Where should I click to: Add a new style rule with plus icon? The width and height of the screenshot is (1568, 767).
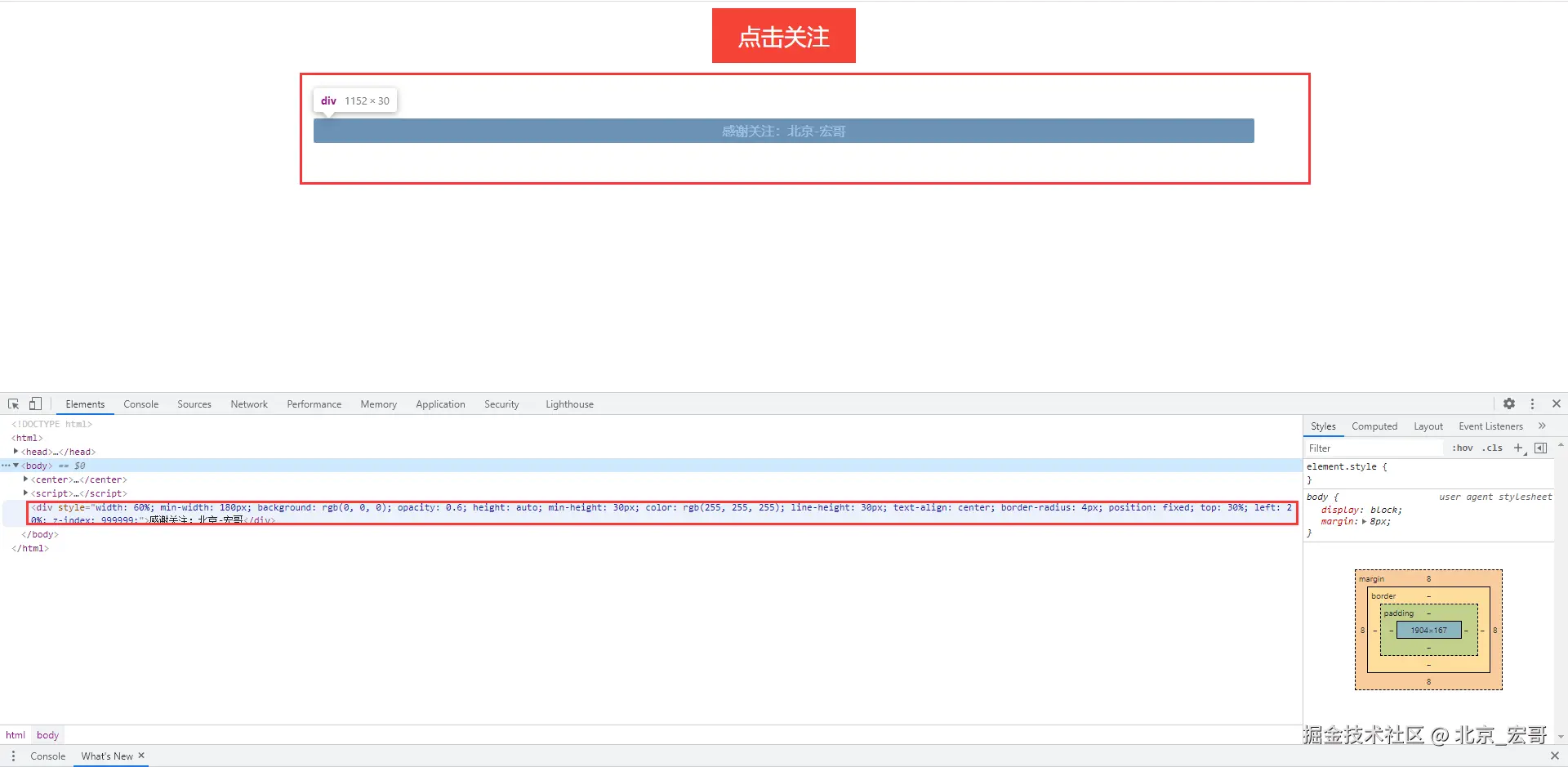tap(1519, 448)
